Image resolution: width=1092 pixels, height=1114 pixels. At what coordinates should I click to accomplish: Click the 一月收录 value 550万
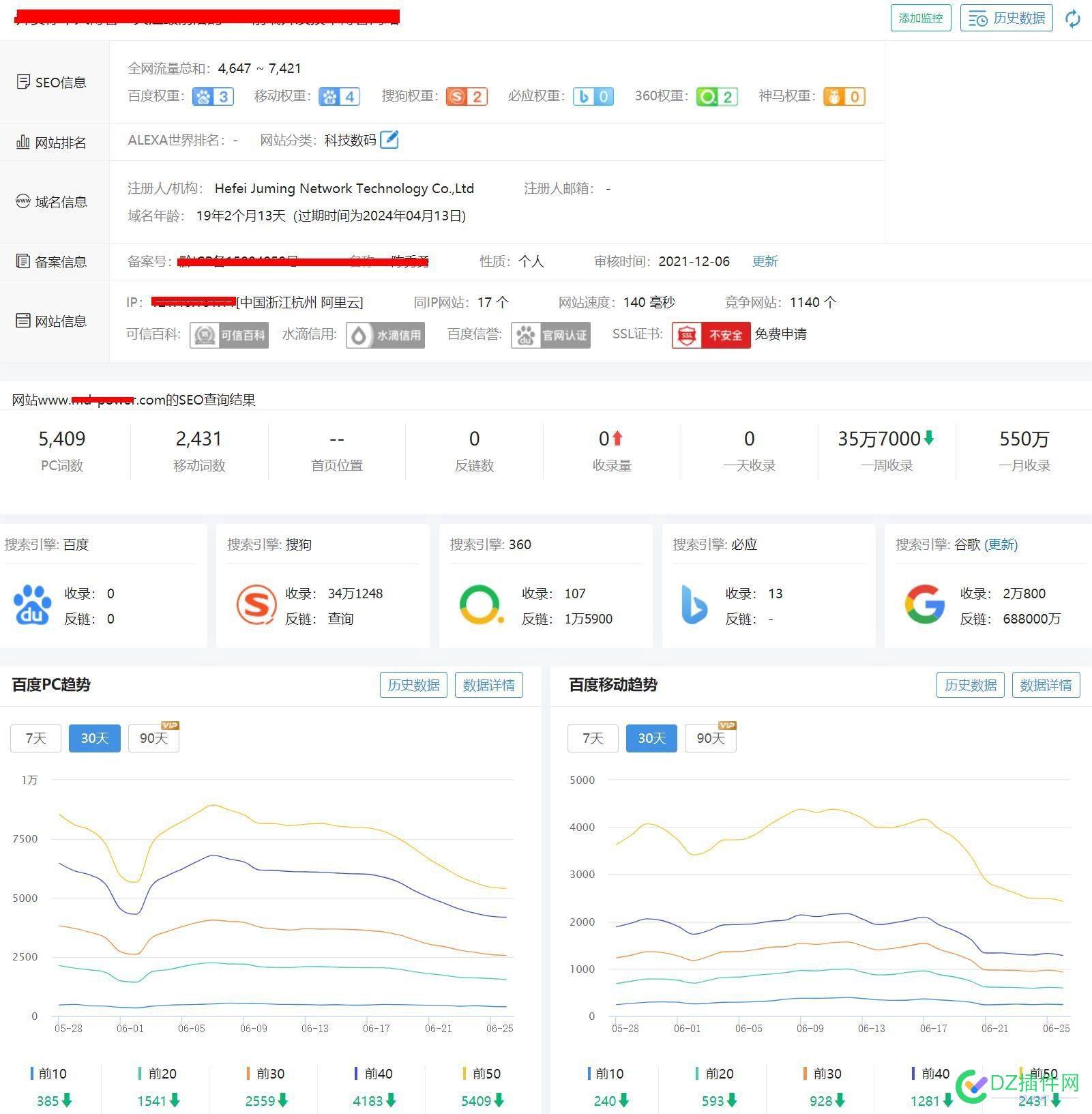point(1024,439)
